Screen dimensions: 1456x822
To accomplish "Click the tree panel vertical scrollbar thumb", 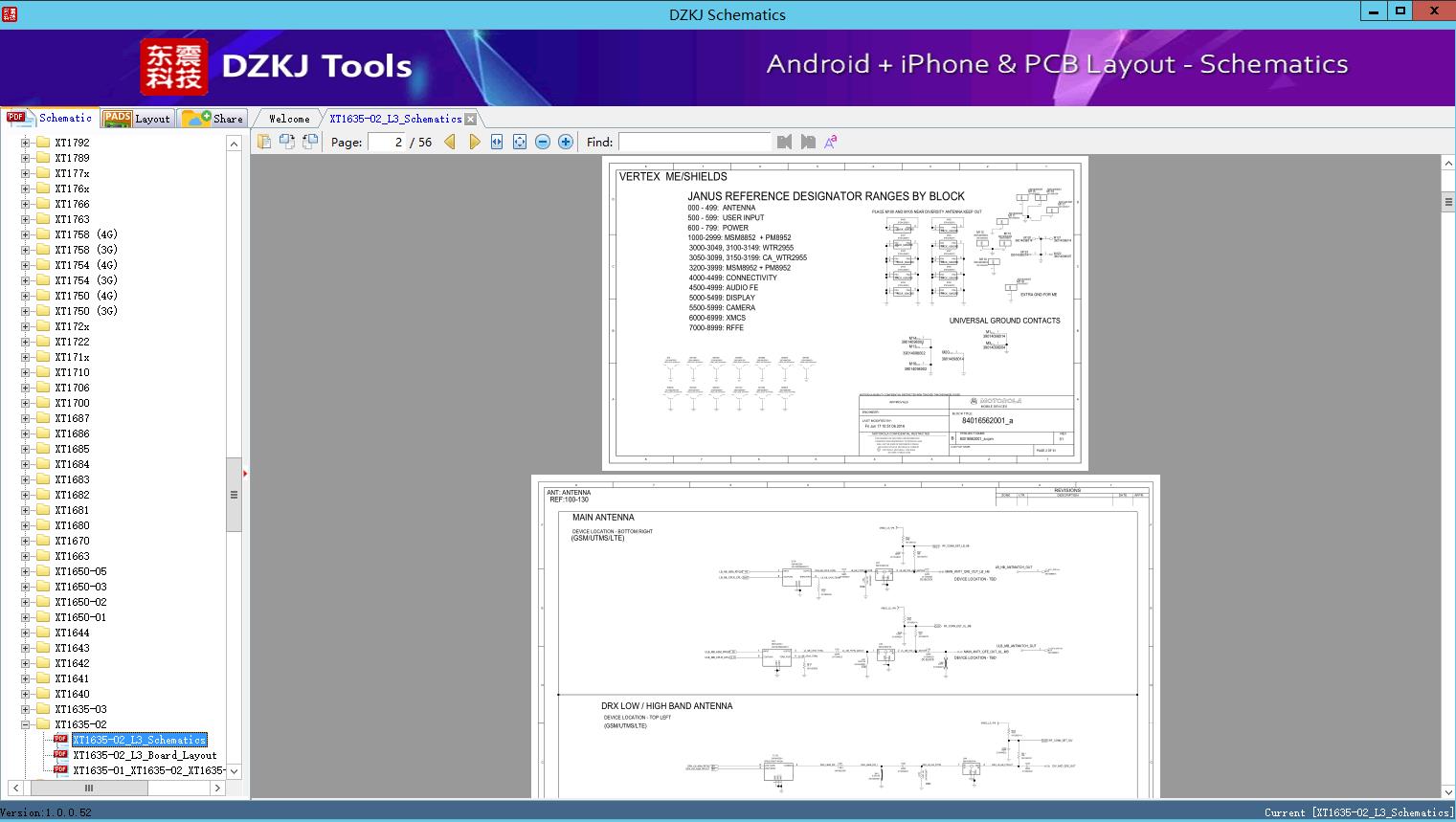I will pyautogui.click(x=234, y=495).
